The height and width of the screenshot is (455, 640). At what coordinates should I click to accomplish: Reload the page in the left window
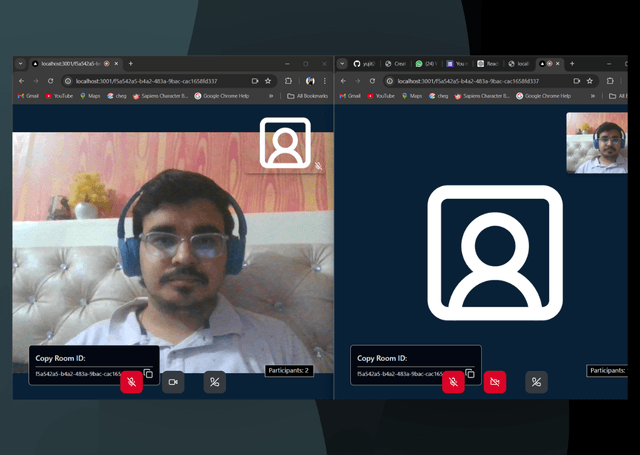click(50, 81)
